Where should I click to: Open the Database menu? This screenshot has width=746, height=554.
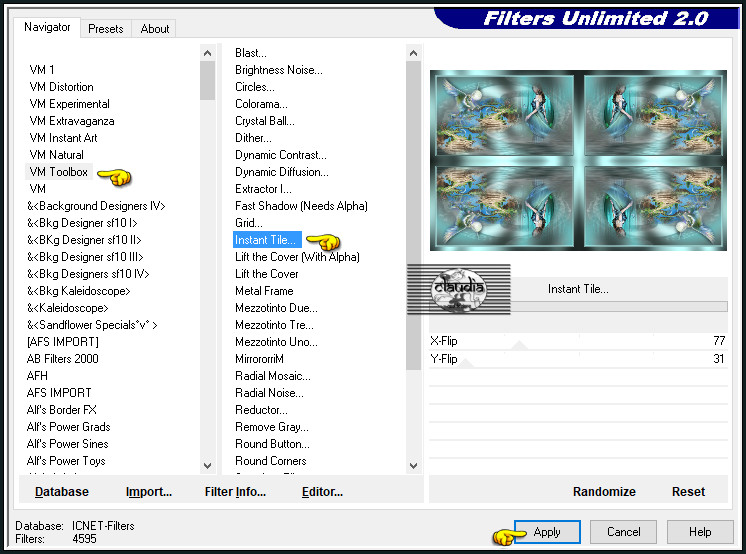coord(62,492)
